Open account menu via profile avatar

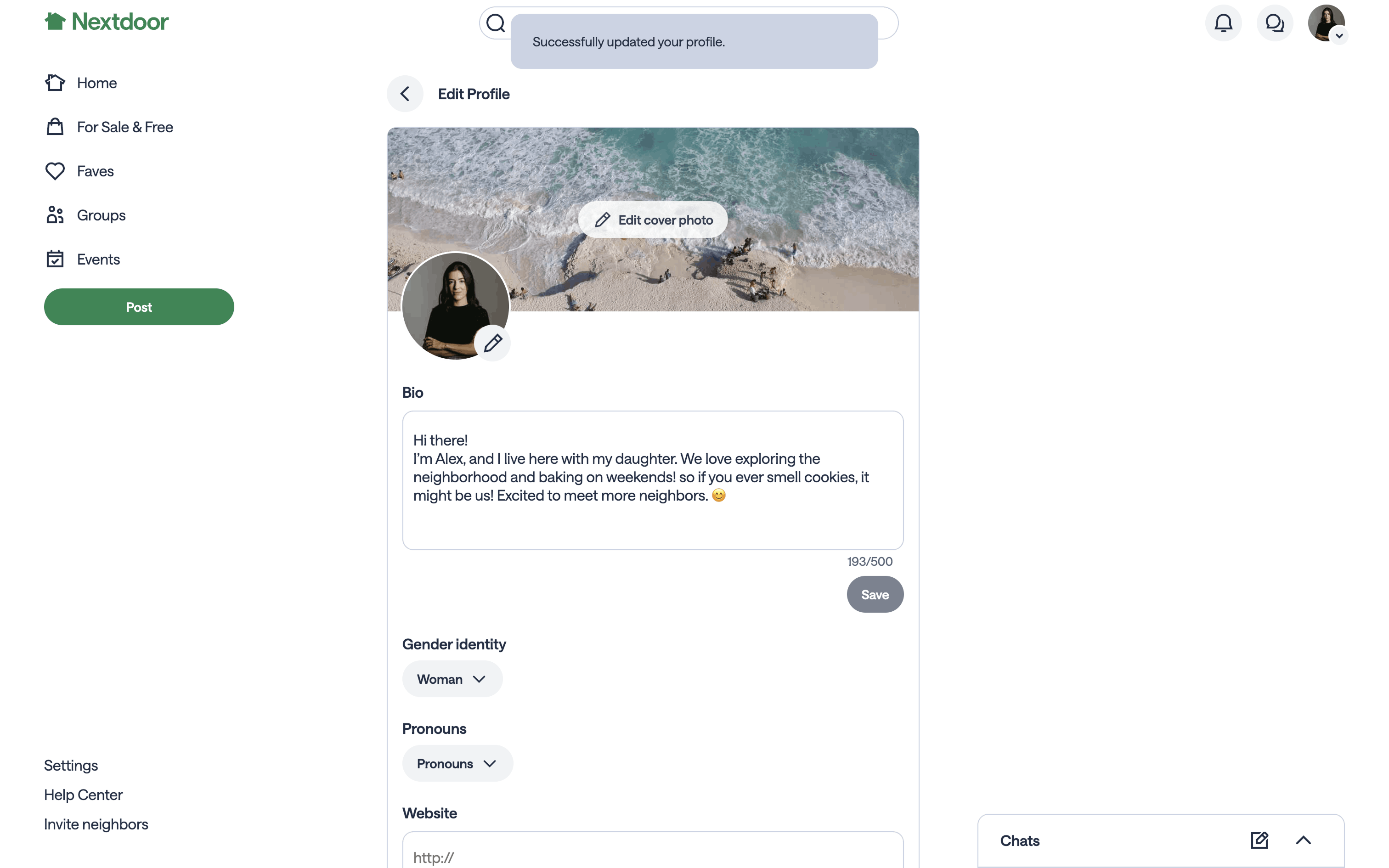tap(1326, 23)
